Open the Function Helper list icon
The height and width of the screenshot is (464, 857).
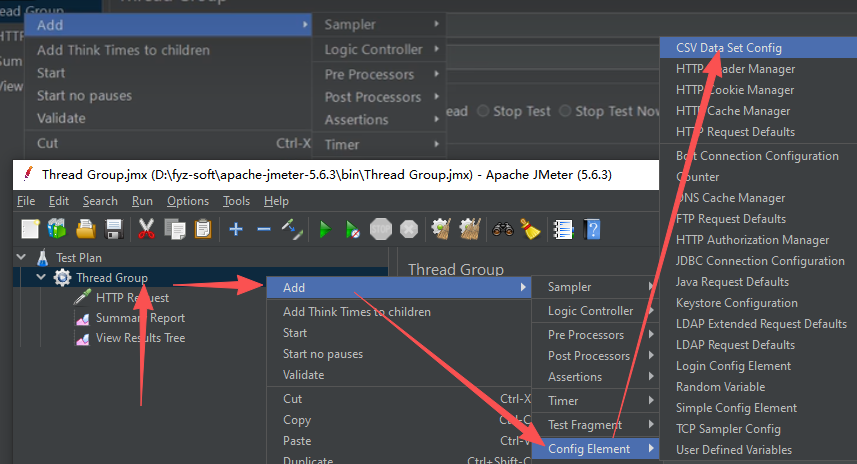click(x=563, y=229)
